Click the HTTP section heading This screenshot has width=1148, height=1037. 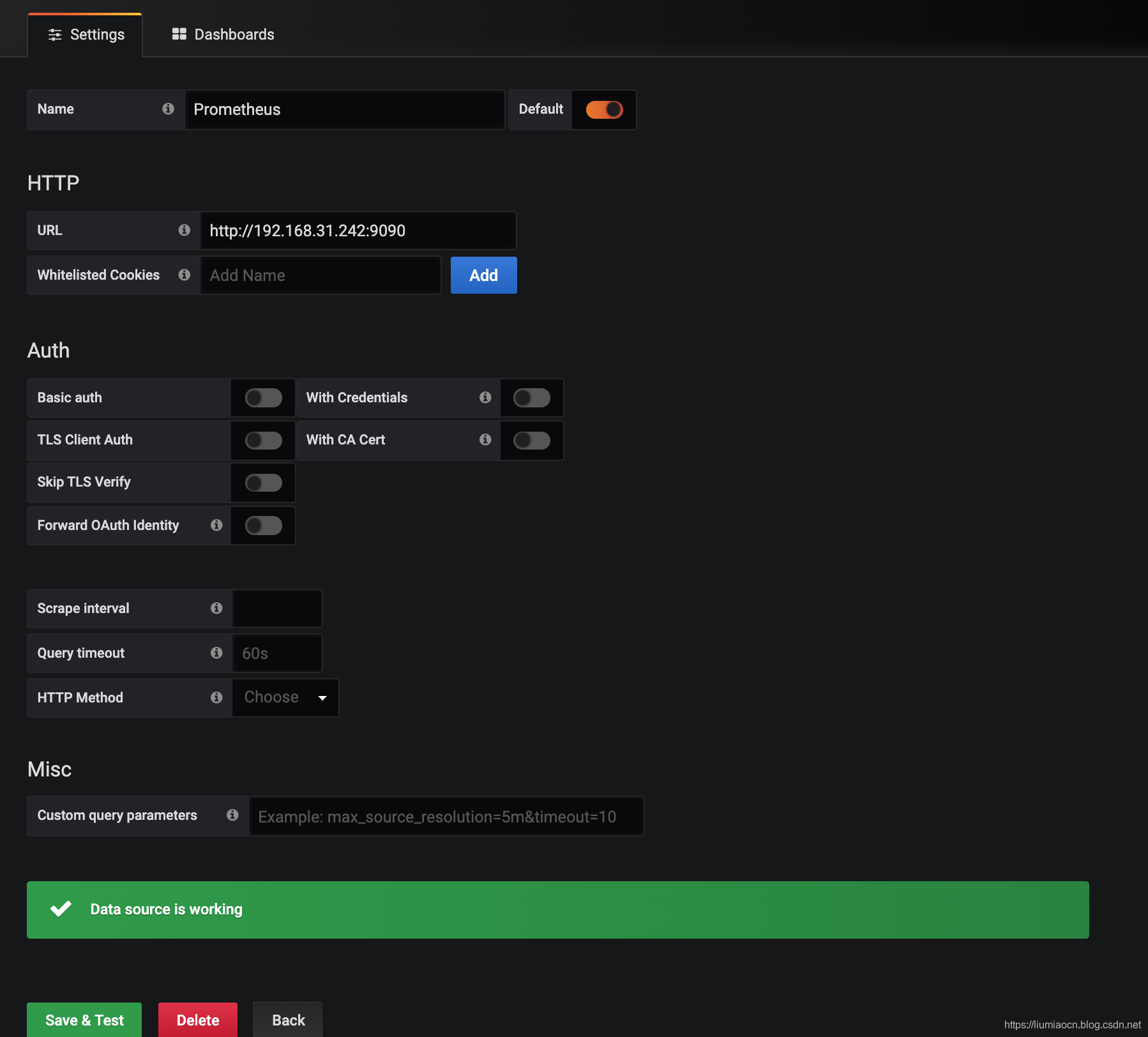pyautogui.click(x=53, y=183)
